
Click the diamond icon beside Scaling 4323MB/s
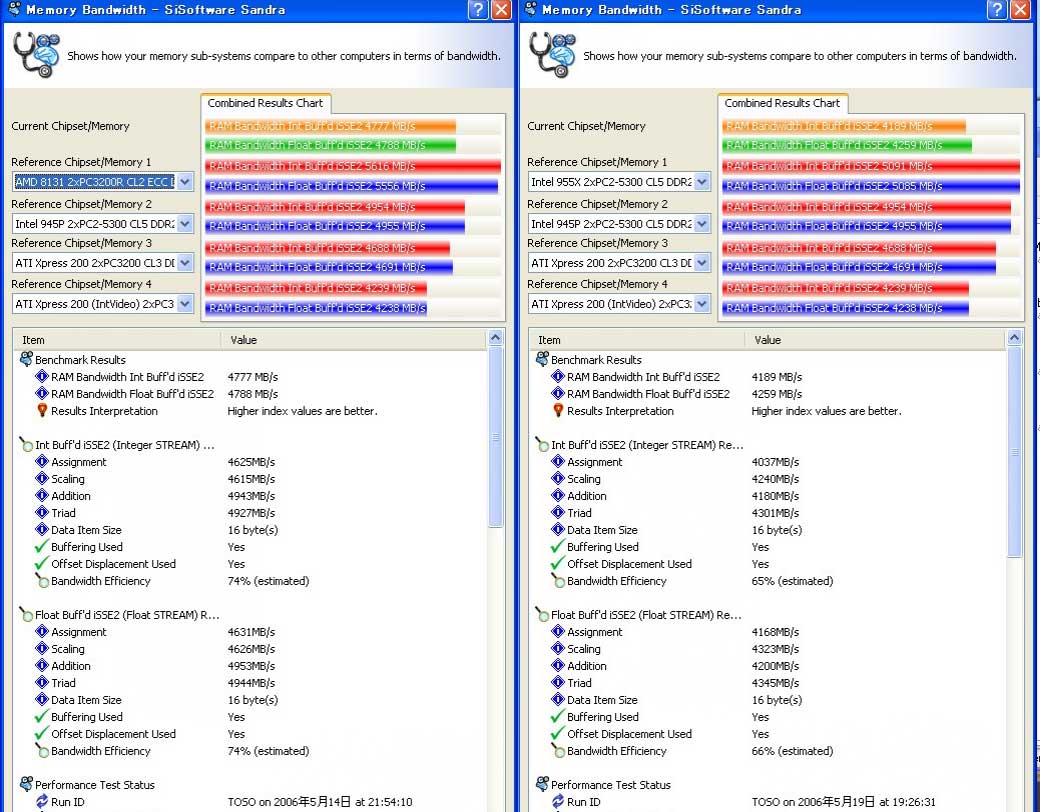click(558, 649)
